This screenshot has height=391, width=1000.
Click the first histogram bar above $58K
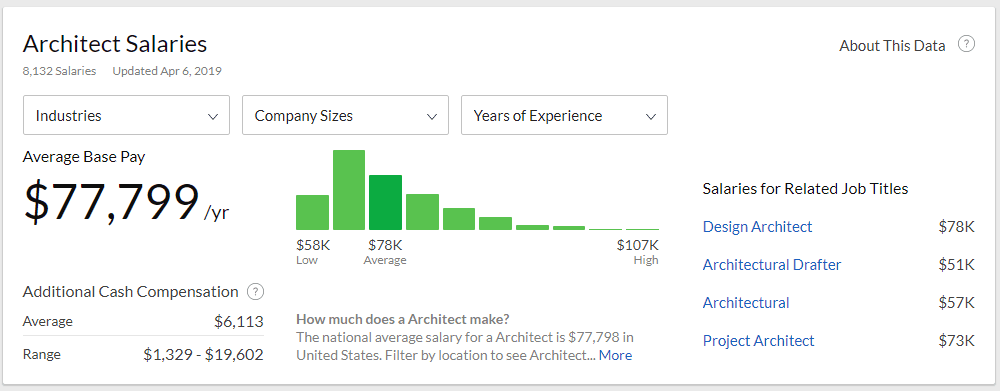(x=312, y=212)
